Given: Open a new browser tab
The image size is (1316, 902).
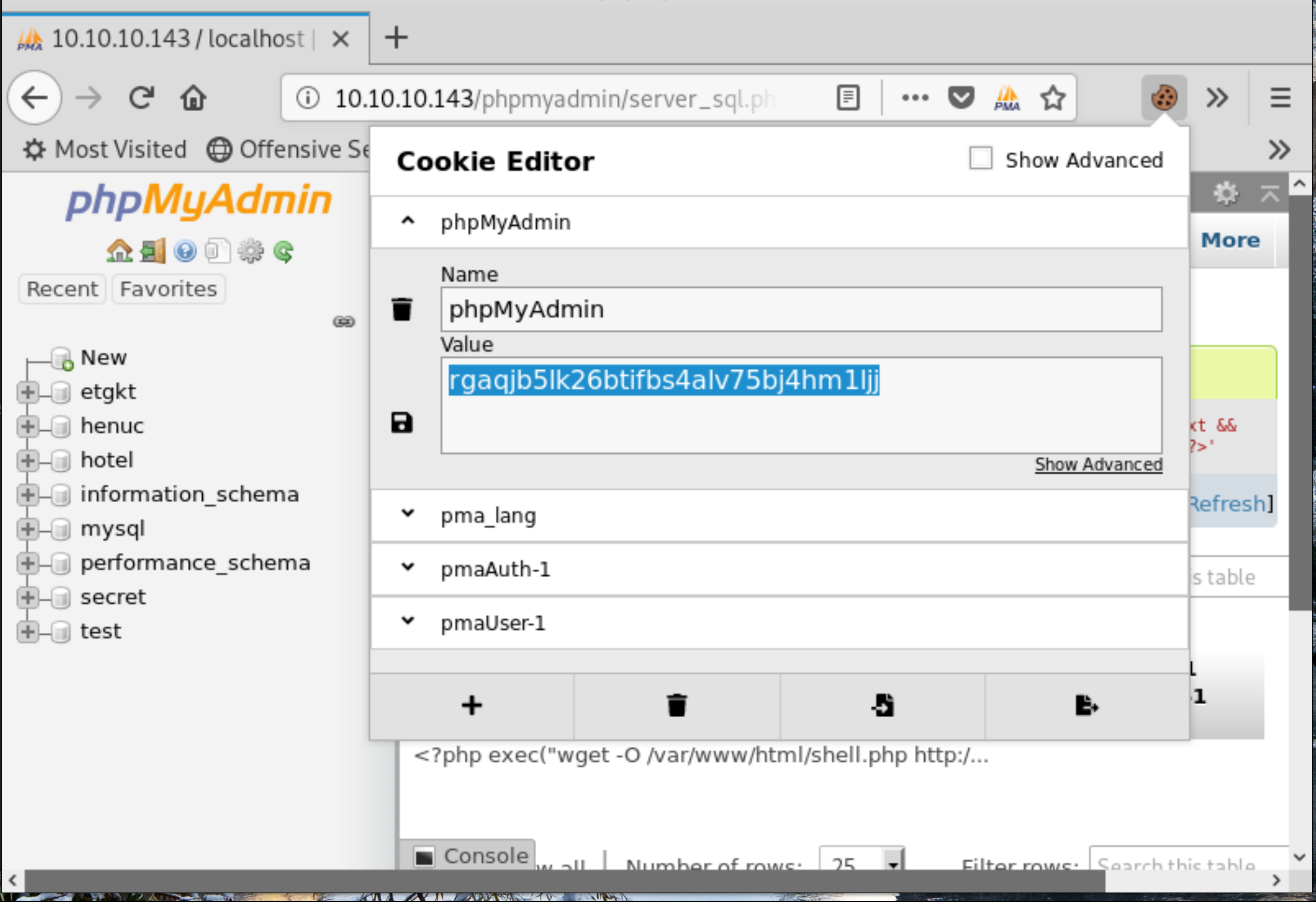Looking at the screenshot, I should (x=396, y=38).
